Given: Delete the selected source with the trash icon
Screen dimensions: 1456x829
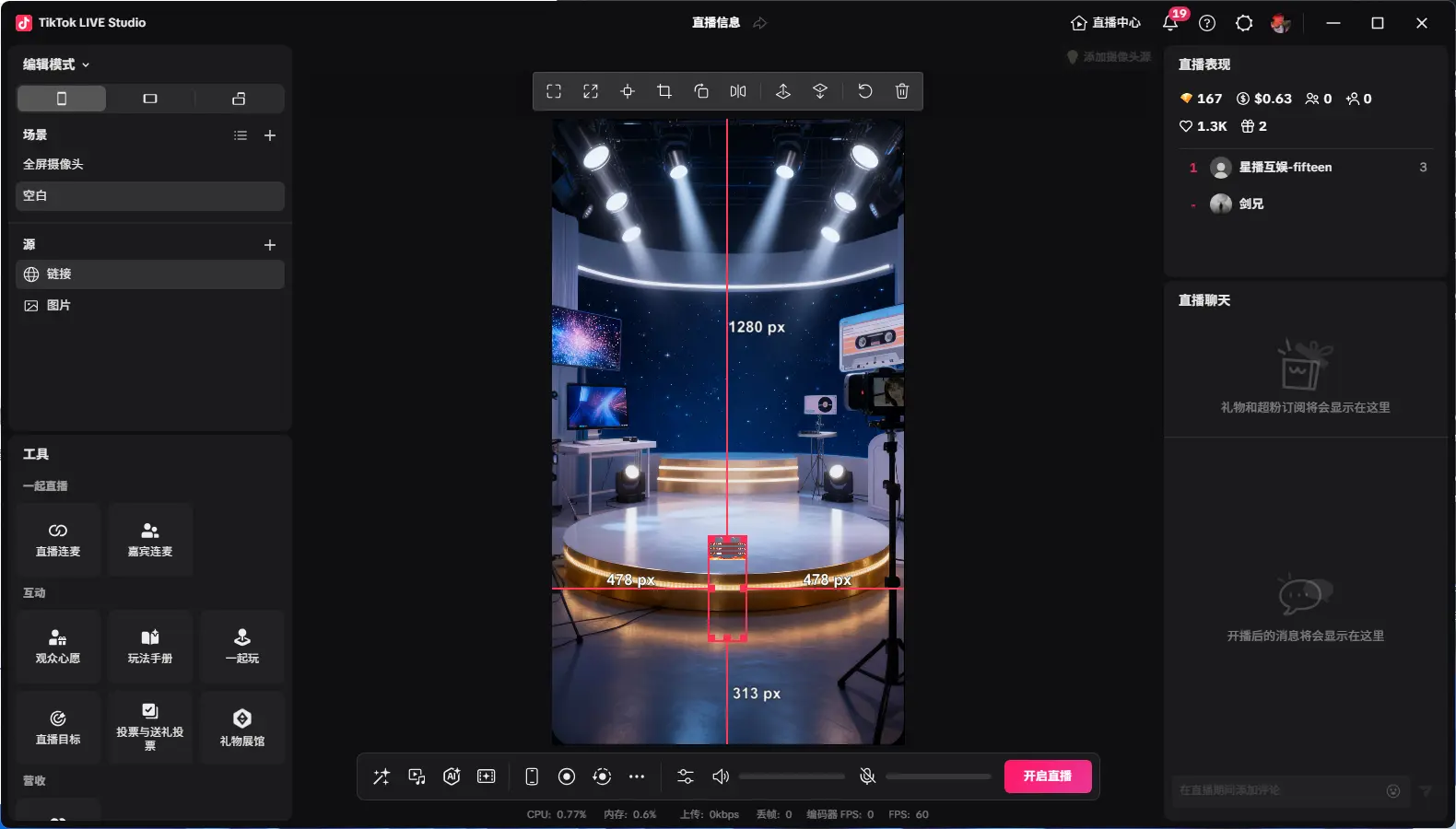Looking at the screenshot, I should 902,91.
